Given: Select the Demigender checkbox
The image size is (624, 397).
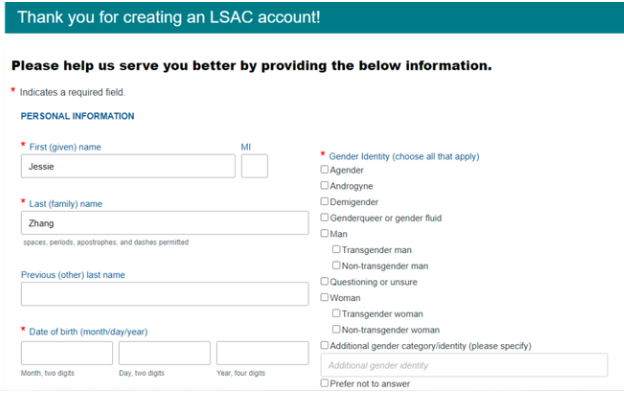Looking at the screenshot, I should [x=325, y=201].
